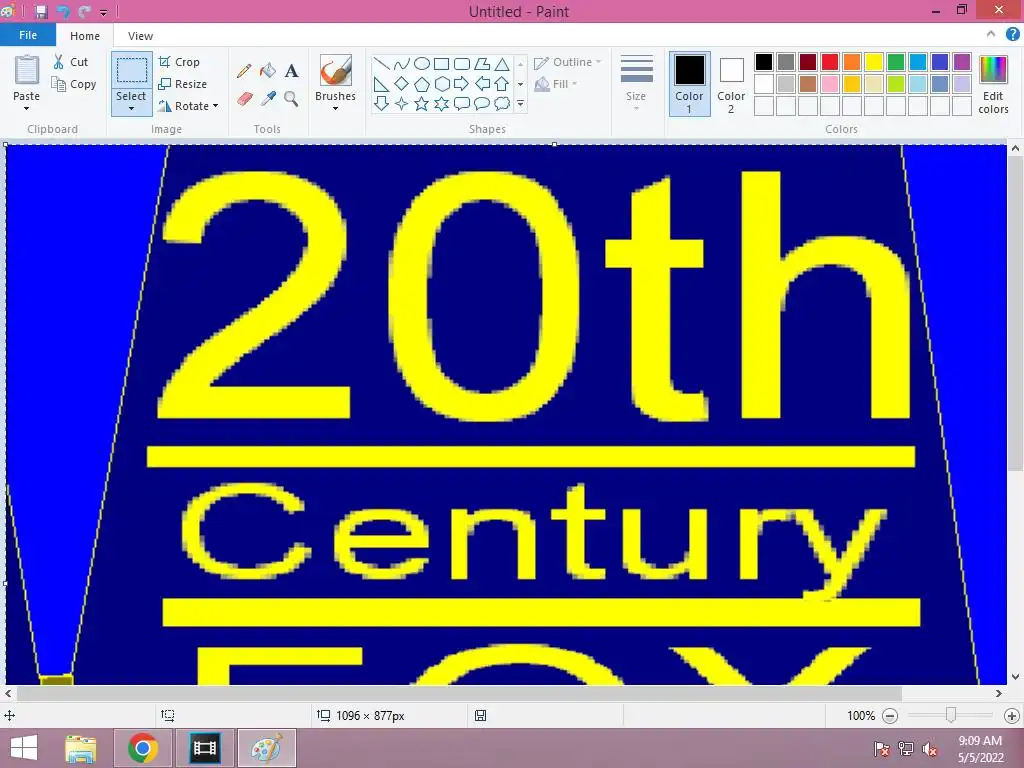
Task: Click the rectangular Select tool button
Action: (x=131, y=71)
